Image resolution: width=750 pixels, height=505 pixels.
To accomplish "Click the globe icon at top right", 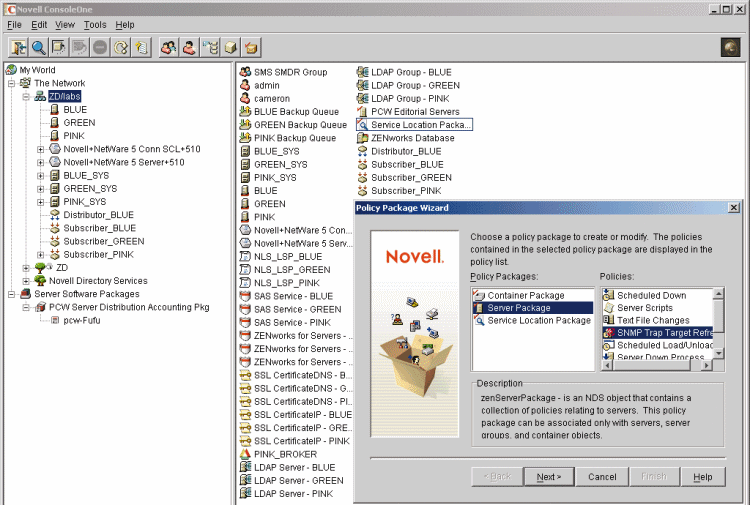I will click(x=730, y=48).
